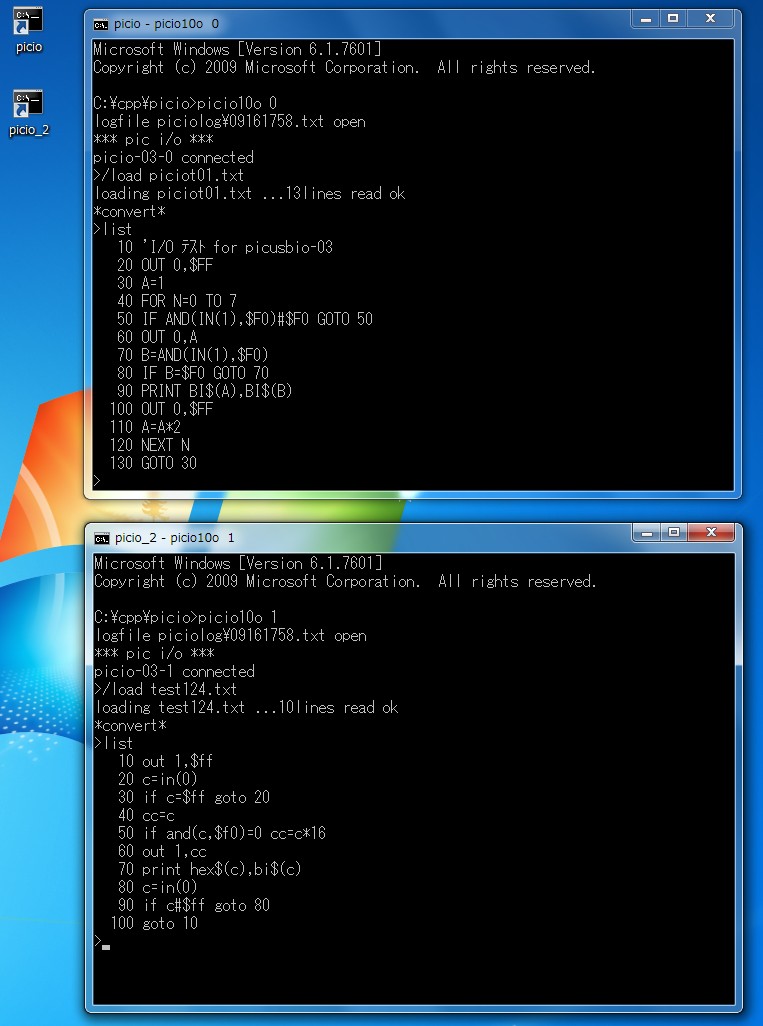
Task: Click line '20 c=in(0)'
Action: (158, 779)
